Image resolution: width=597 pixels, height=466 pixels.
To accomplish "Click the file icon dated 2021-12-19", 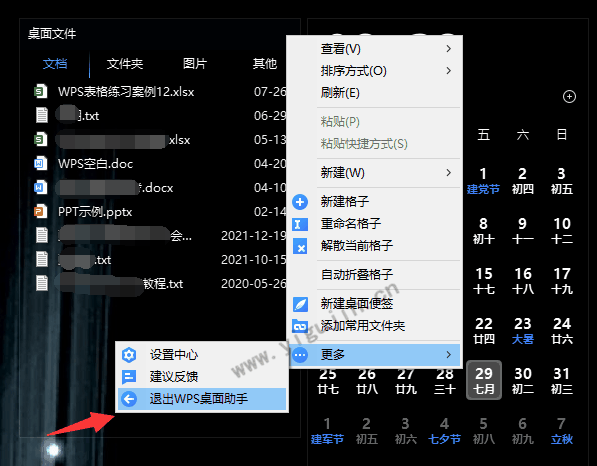I will pyautogui.click(x=42, y=235).
